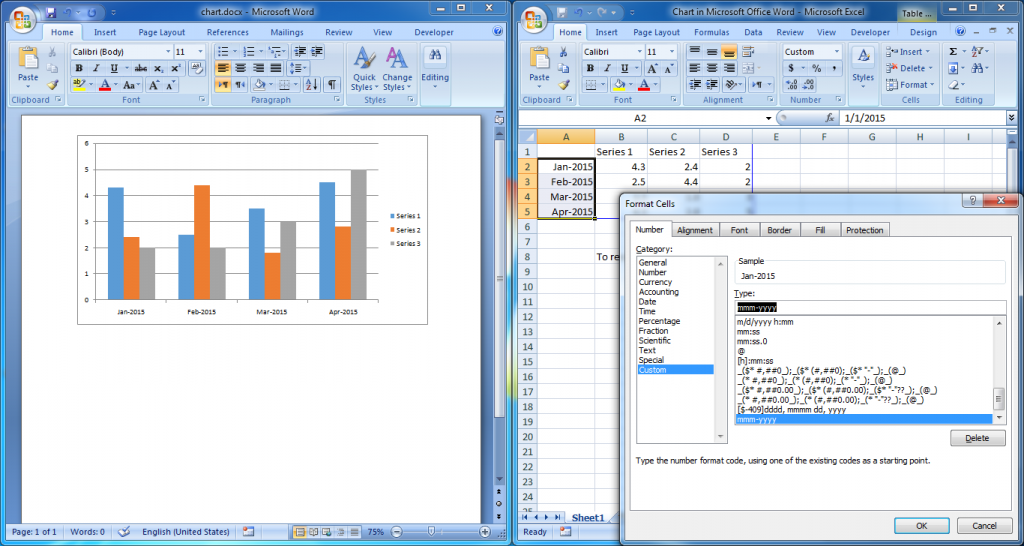Click Excel formula bar showing 1/1/2015

click(x=923, y=118)
